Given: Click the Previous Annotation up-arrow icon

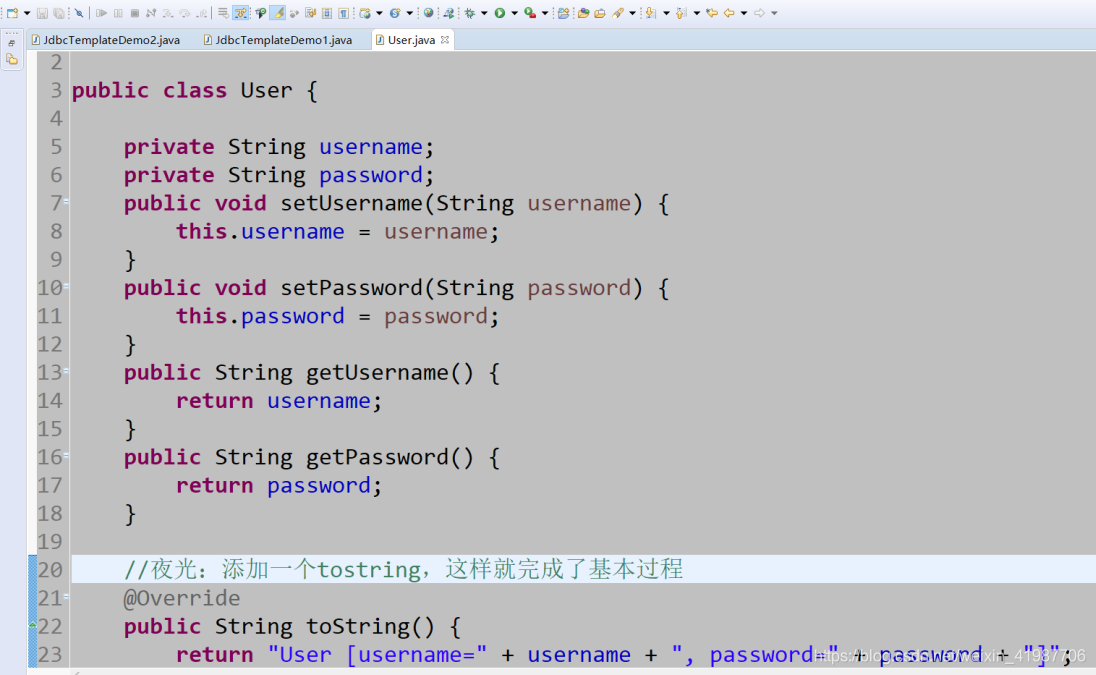Looking at the screenshot, I should pyautogui.click(x=681, y=13).
